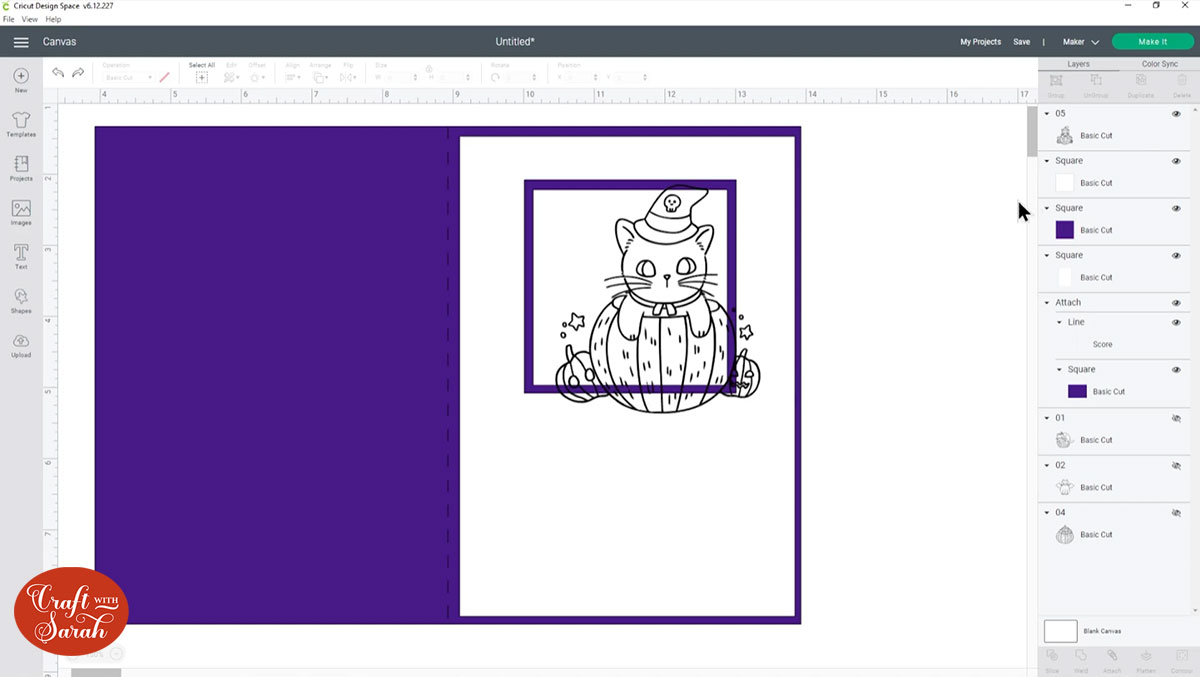This screenshot has width=1200, height=677.
Task: Collapse the 01 layer group
Action: coord(1047,418)
